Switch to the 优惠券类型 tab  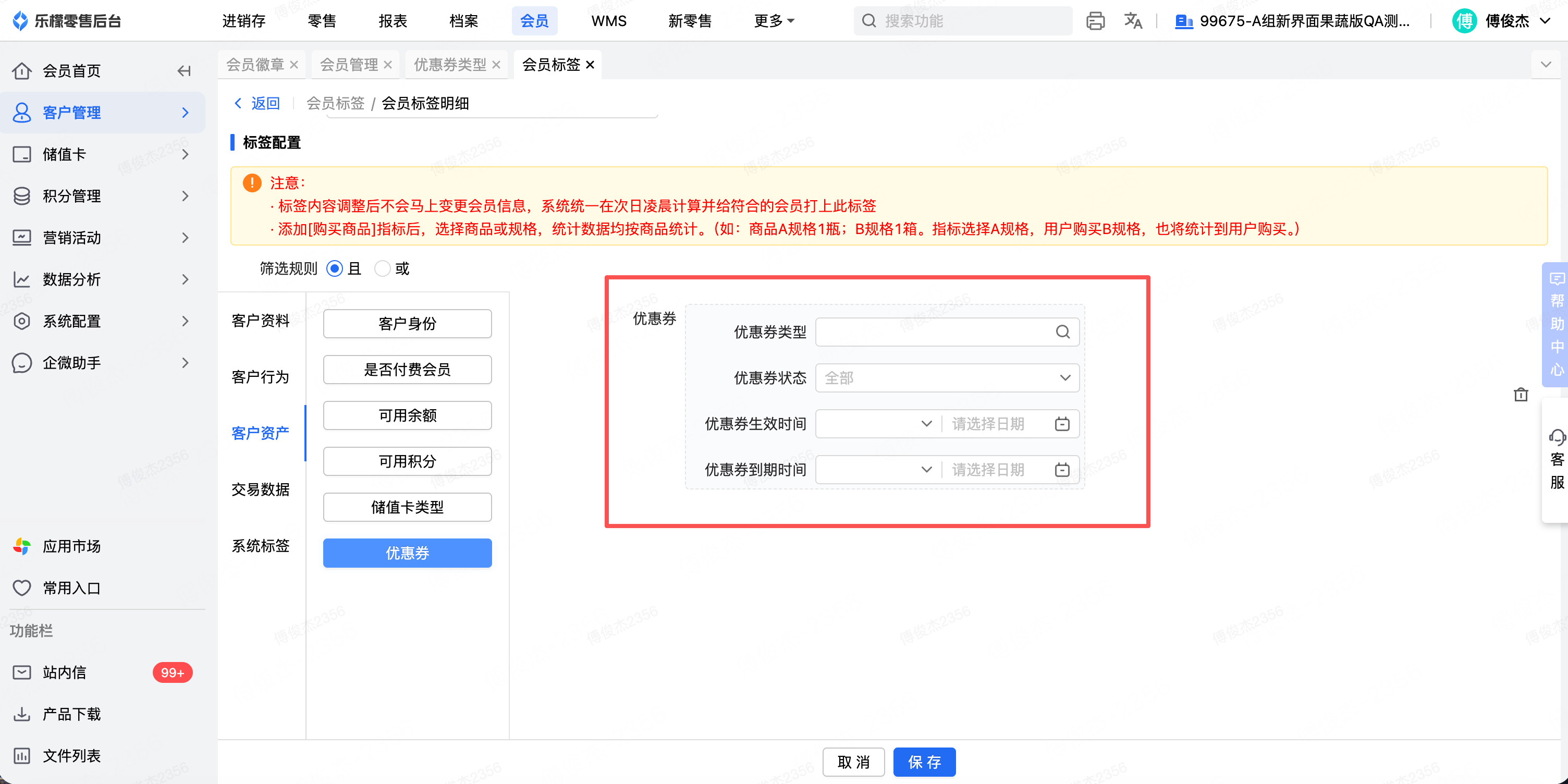pos(450,65)
